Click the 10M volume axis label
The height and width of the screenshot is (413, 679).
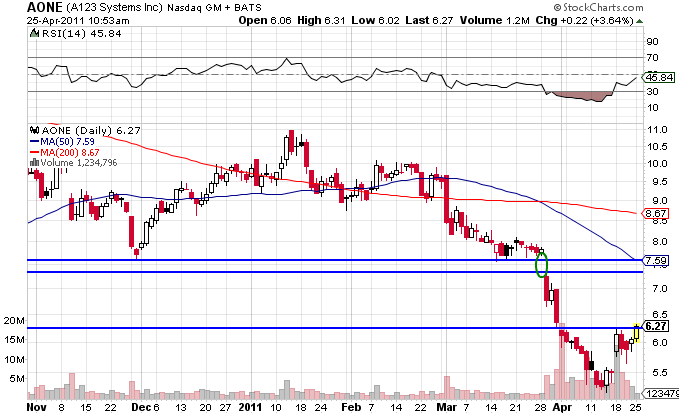click(14, 360)
